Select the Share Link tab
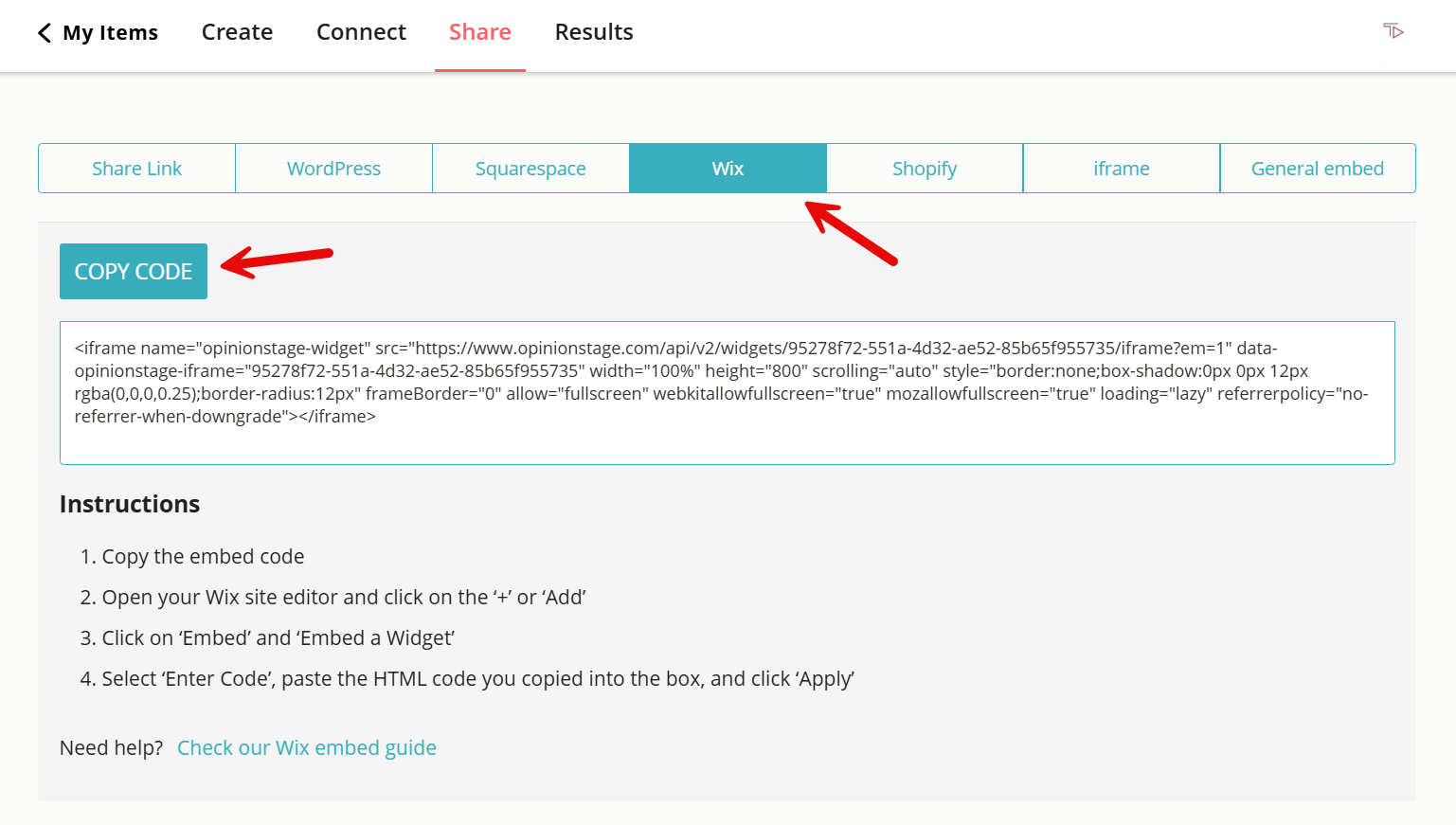This screenshot has width=1456, height=825. [136, 168]
